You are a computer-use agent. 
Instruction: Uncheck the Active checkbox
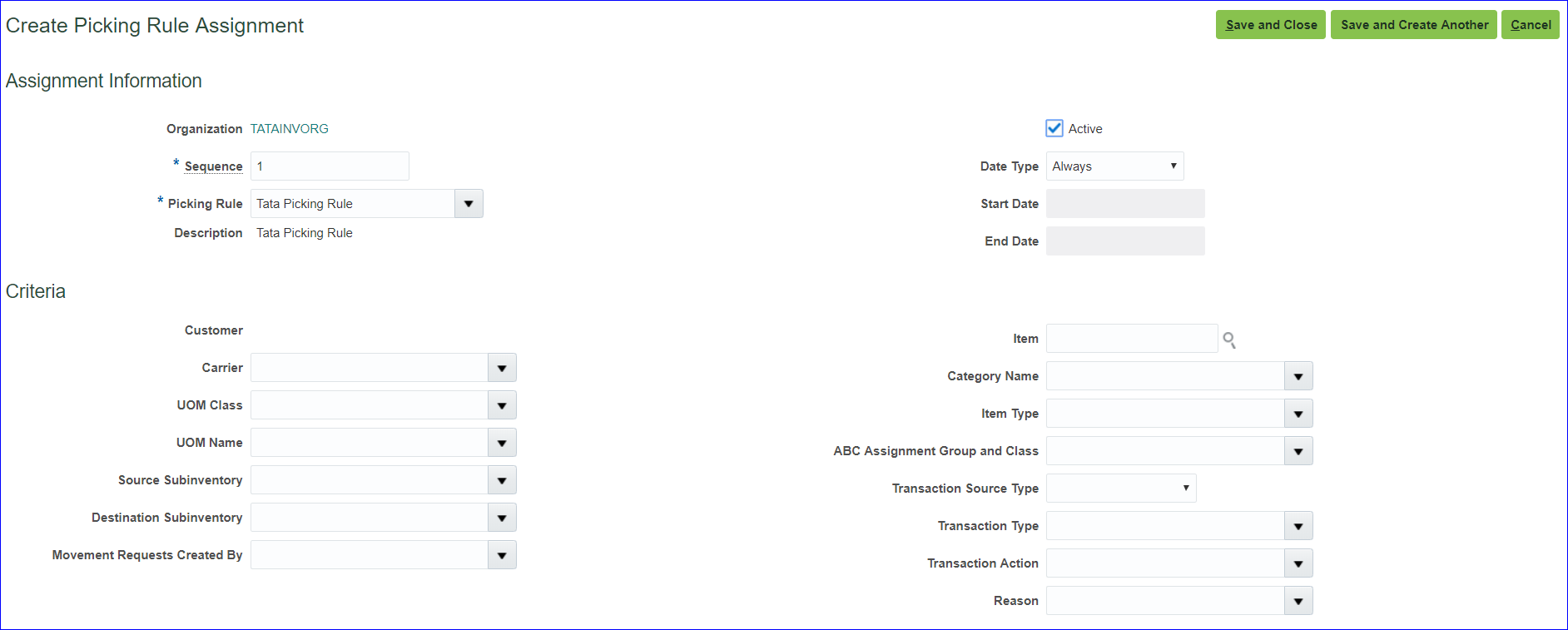(x=1054, y=128)
